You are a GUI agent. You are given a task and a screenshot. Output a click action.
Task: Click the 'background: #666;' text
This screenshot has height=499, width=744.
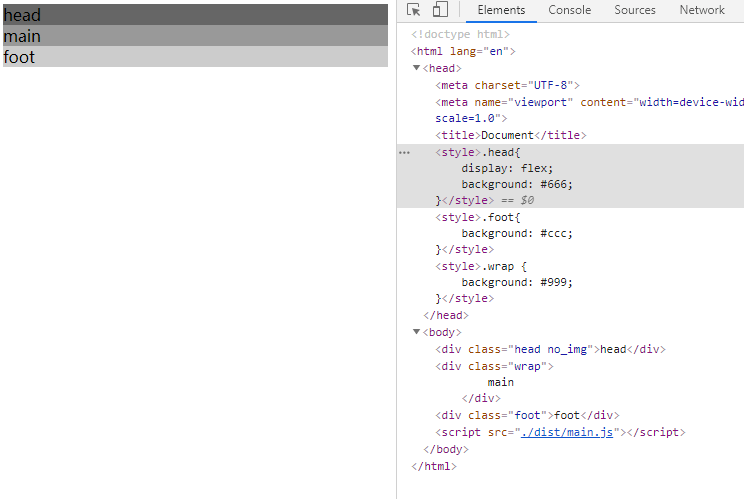point(517,185)
